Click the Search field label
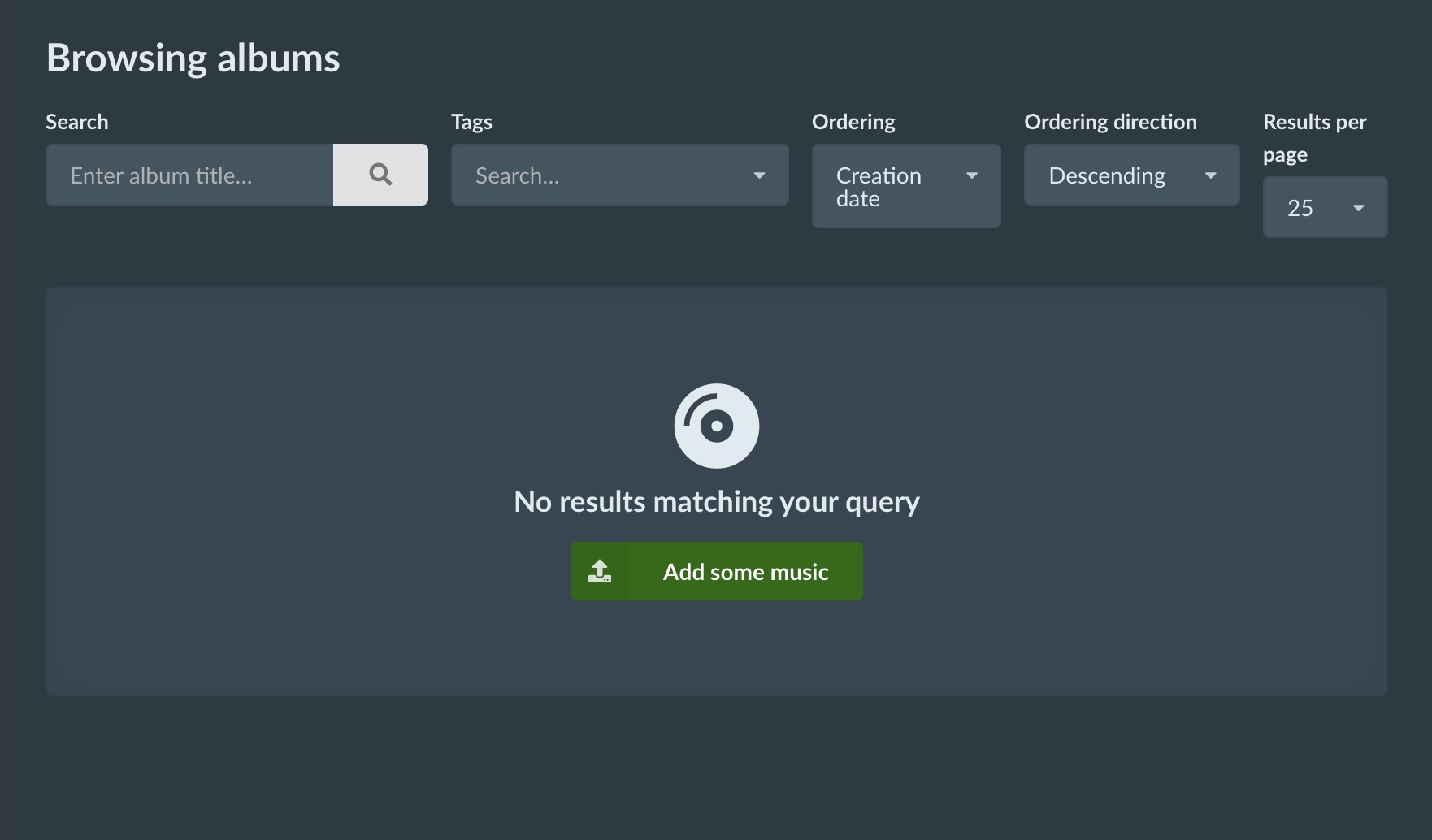 [x=77, y=122]
